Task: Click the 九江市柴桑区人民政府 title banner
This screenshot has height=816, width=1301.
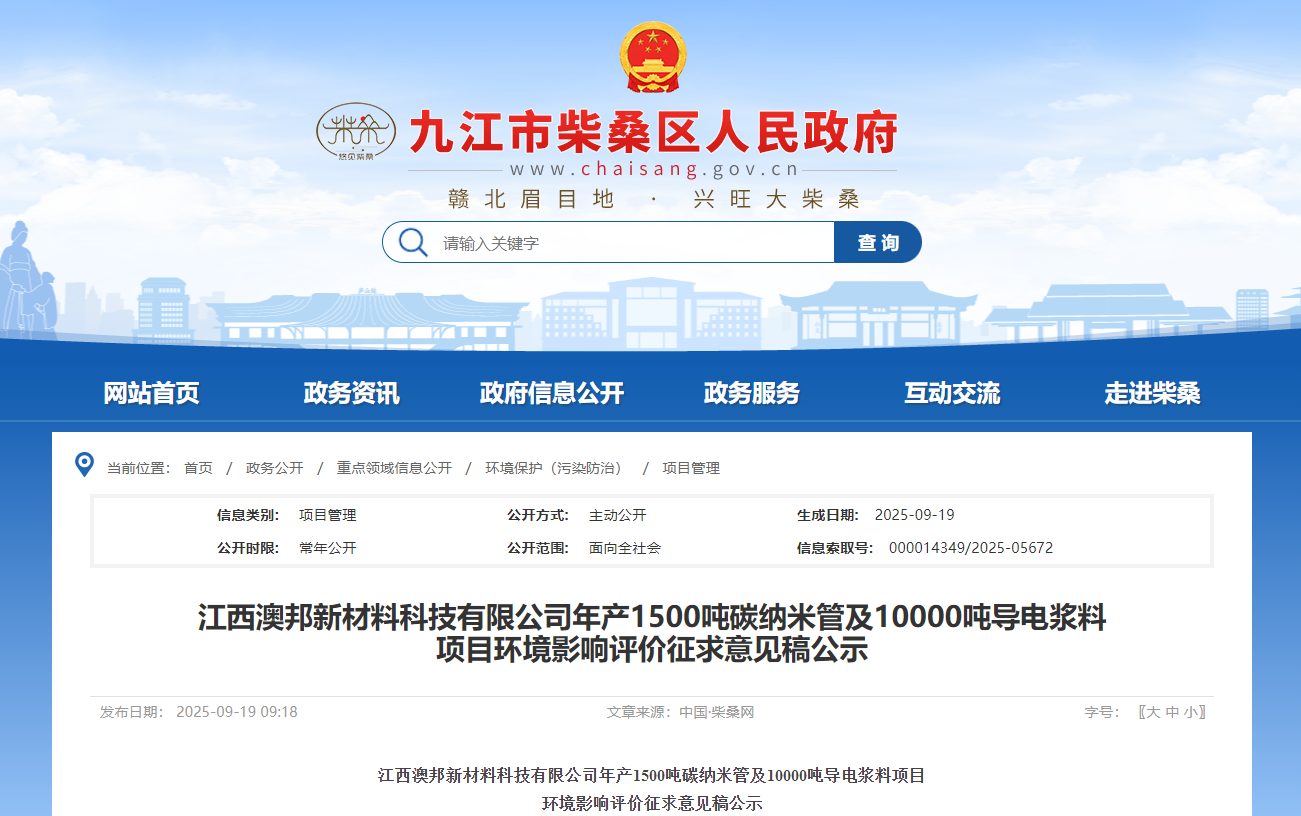Action: point(652,132)
